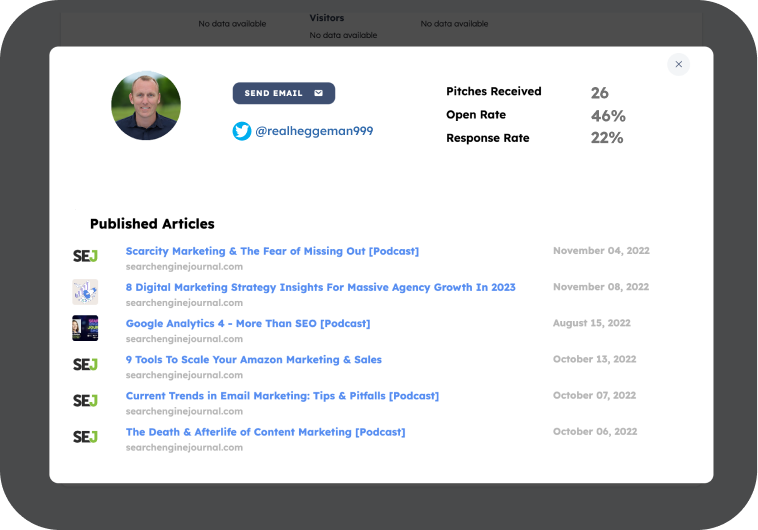Click the date October 13, 2022
Viewport: 758px width, 530px height.
(x=595, y=359)
